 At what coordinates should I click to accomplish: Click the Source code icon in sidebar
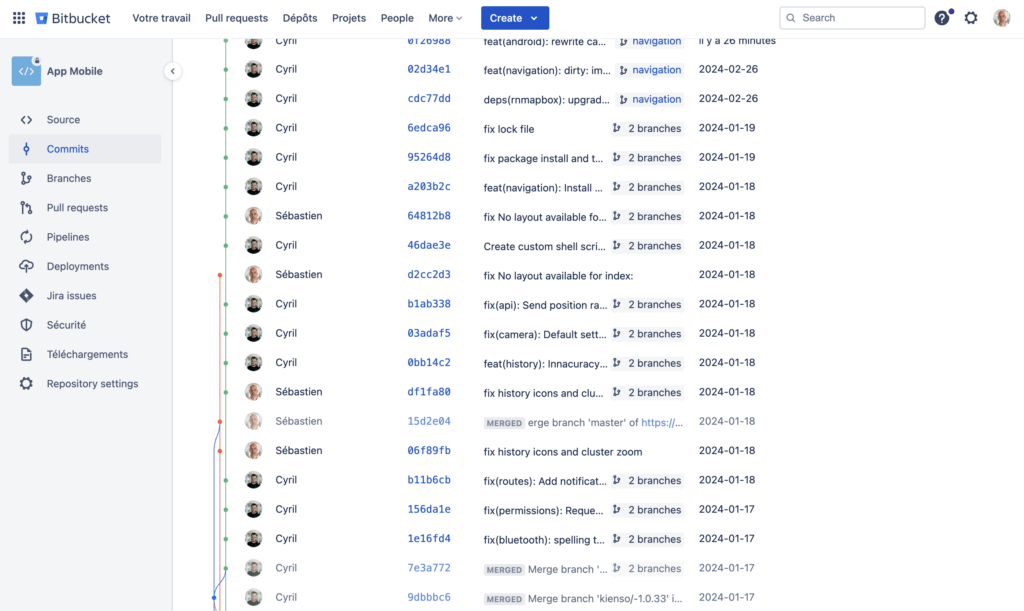tap(26, 119)
